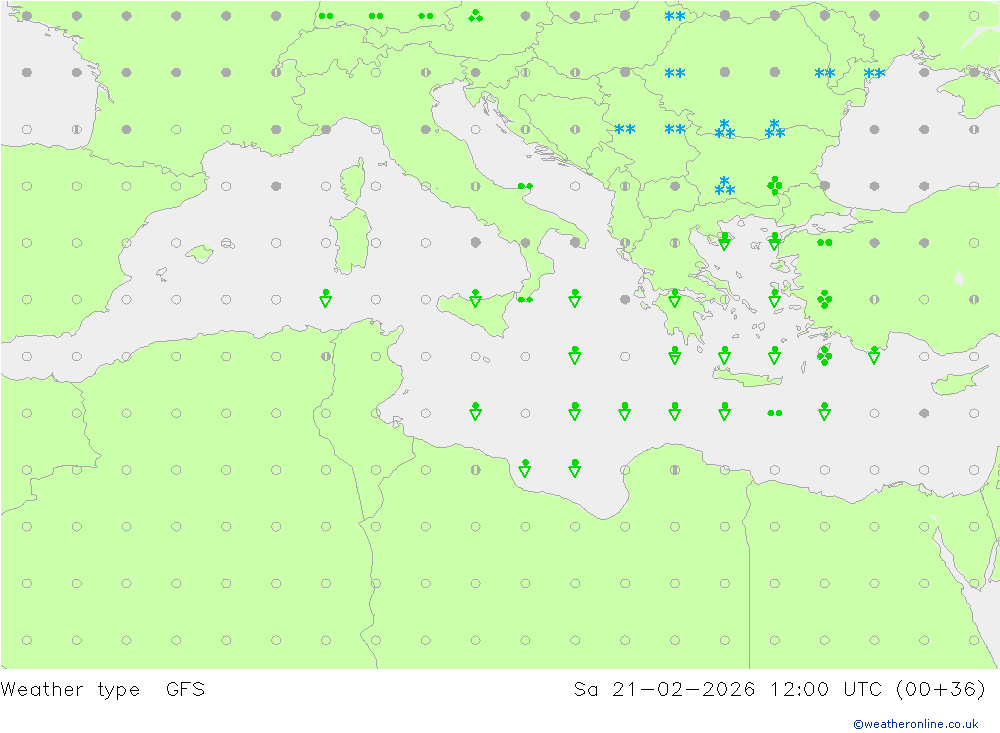Click the island of Sardinia on the map
The image size is (1000, 733).
tap(351, 241)
